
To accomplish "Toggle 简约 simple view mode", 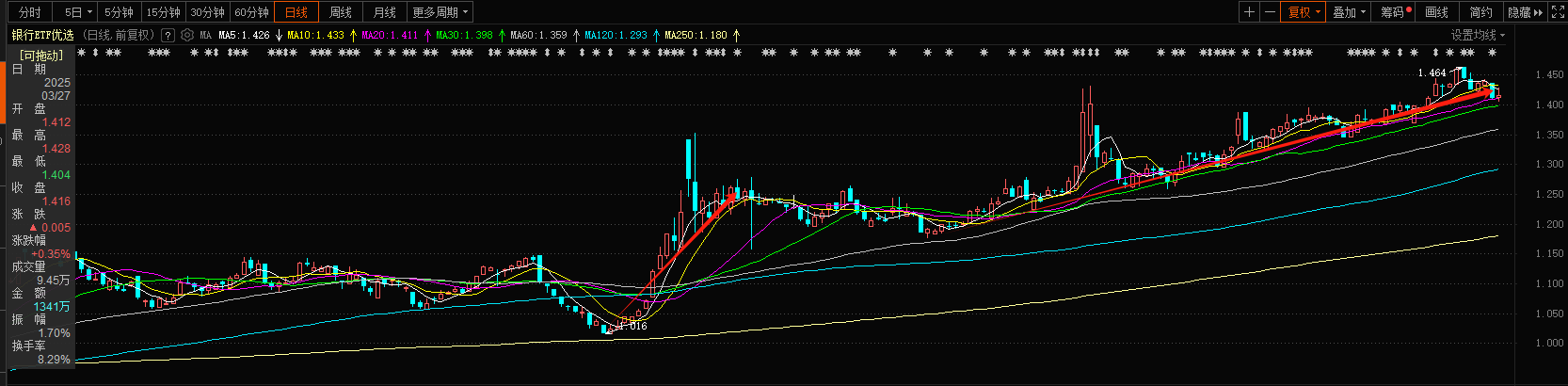I will [1480, 12].
